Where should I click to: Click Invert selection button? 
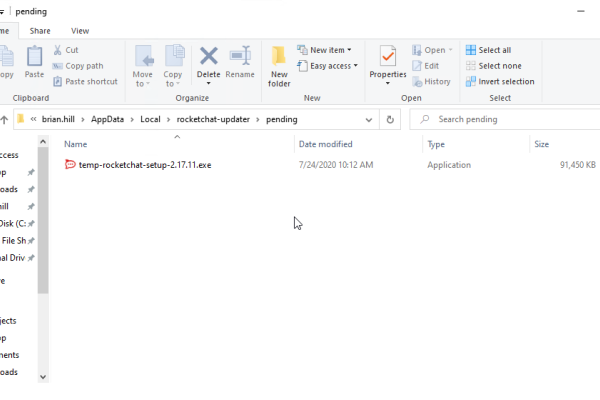505,82
